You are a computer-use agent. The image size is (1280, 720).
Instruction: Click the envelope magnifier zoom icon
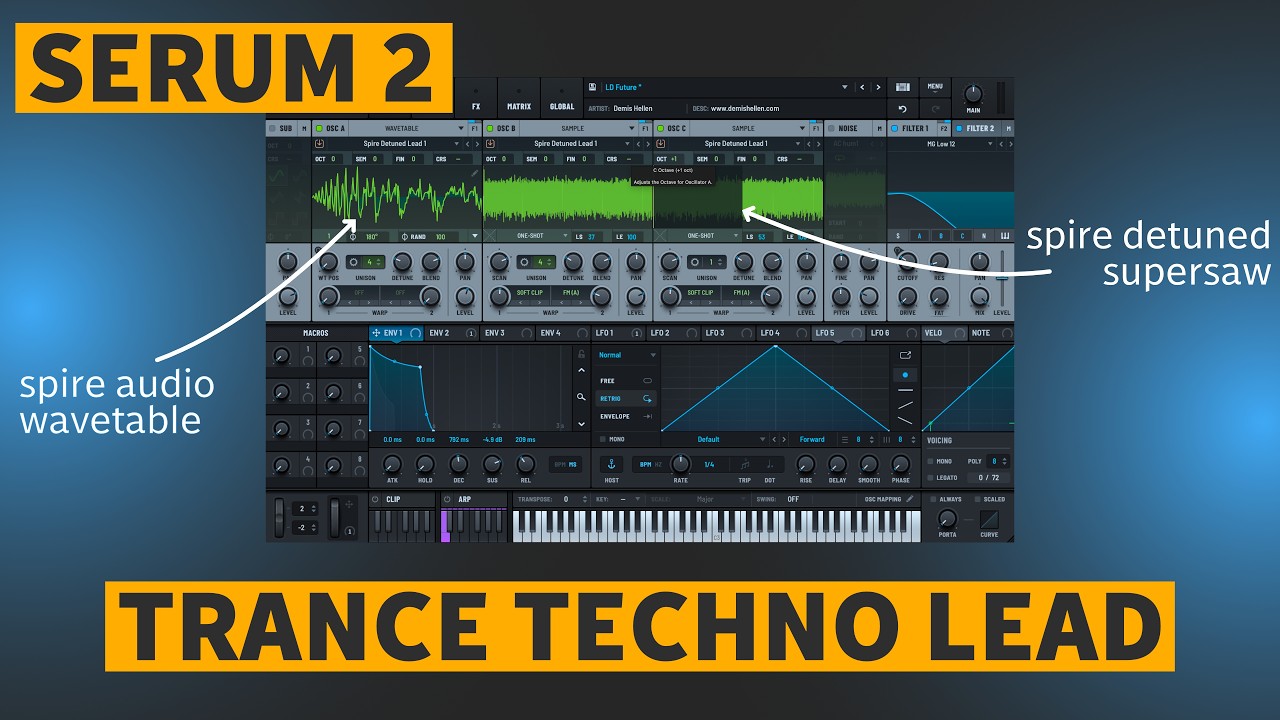tap(581, 397)
